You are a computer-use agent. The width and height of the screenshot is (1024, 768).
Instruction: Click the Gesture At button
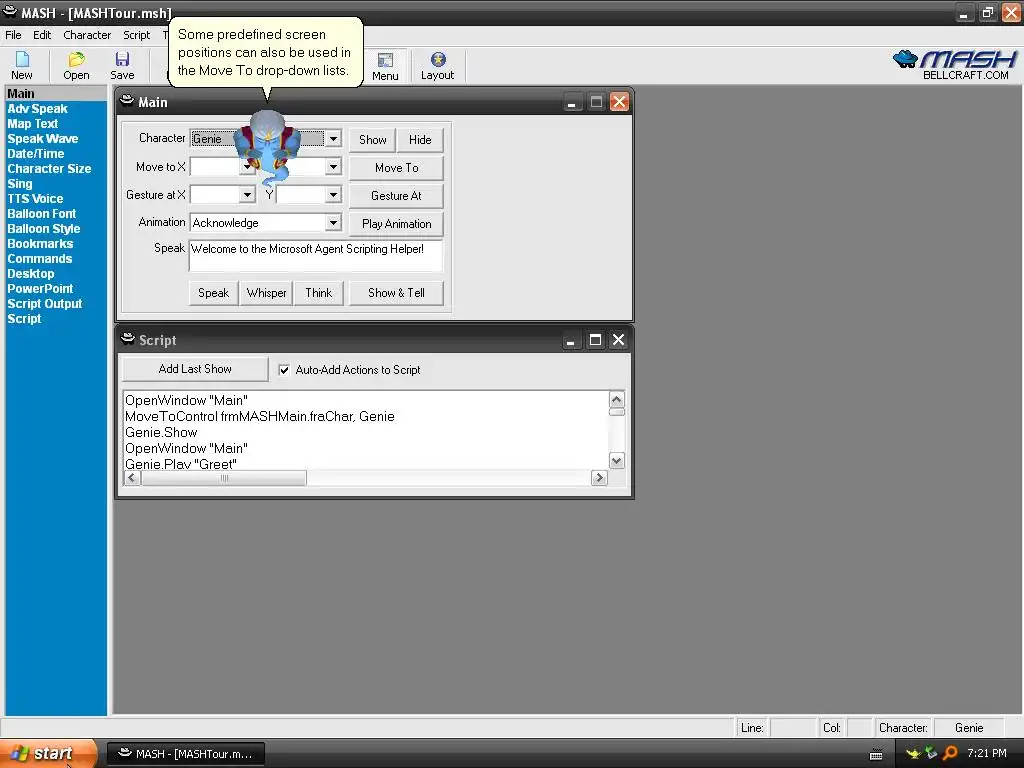tap(396, 196)
